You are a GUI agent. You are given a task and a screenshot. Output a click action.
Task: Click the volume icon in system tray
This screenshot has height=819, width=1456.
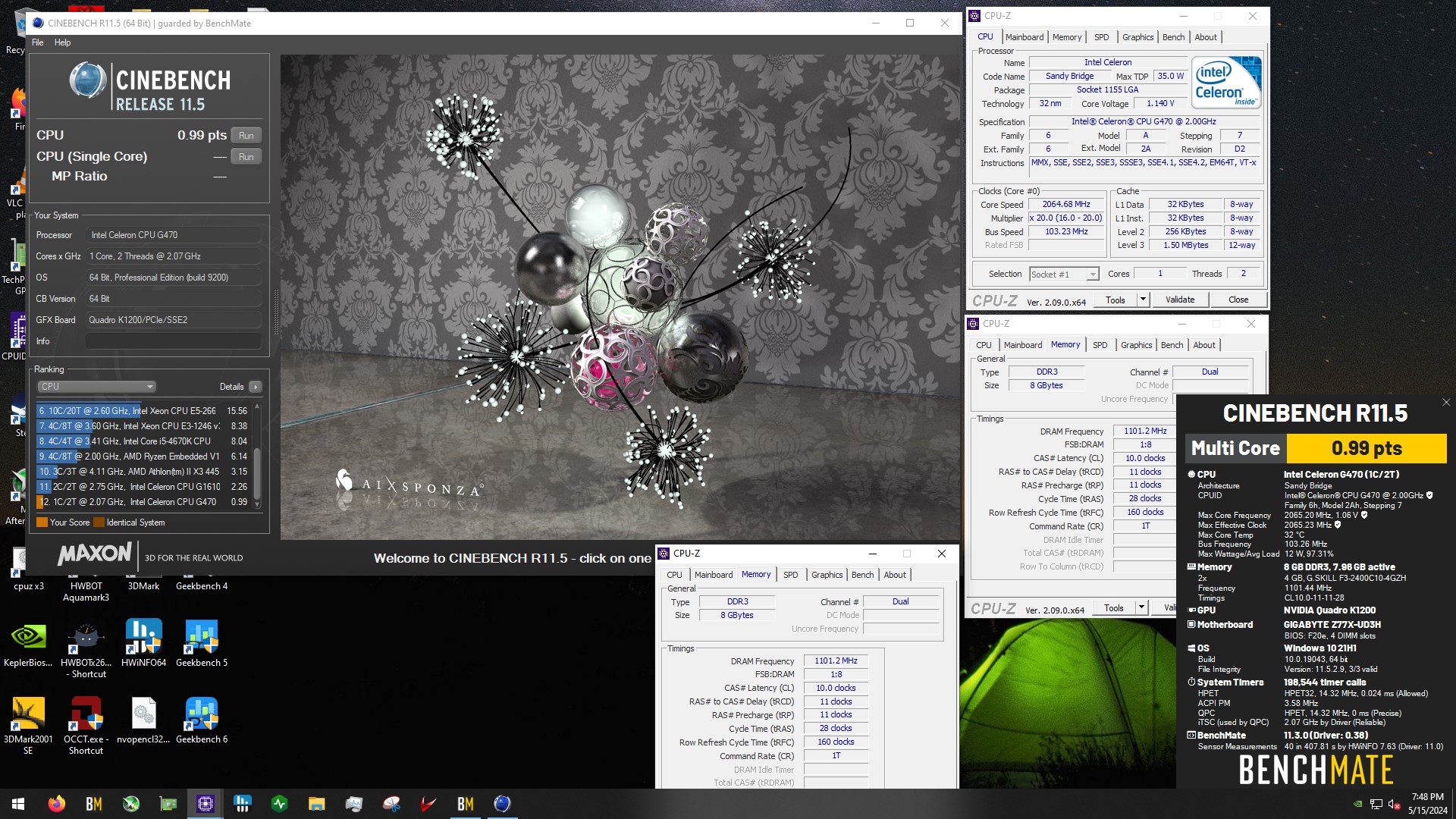click(x=1394, y=805)
